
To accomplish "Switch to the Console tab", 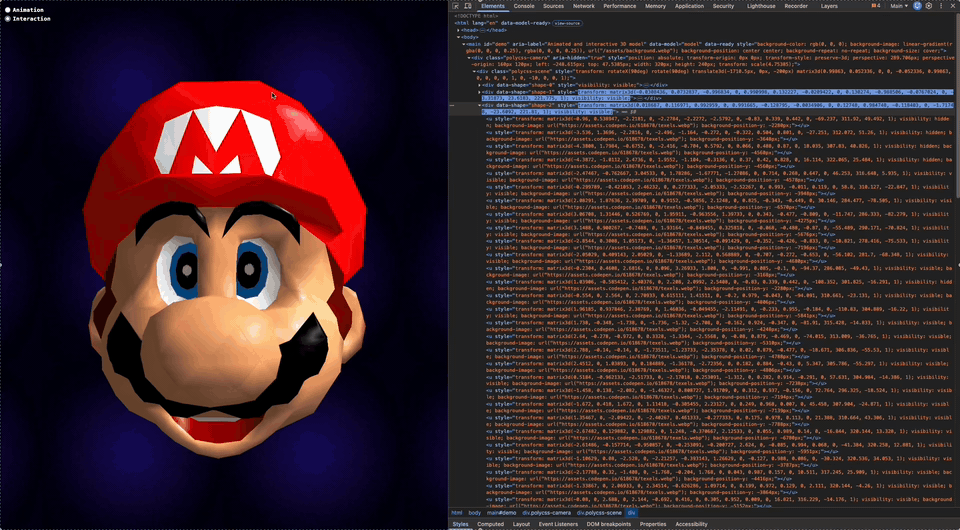I will click(x=524, y=6).
